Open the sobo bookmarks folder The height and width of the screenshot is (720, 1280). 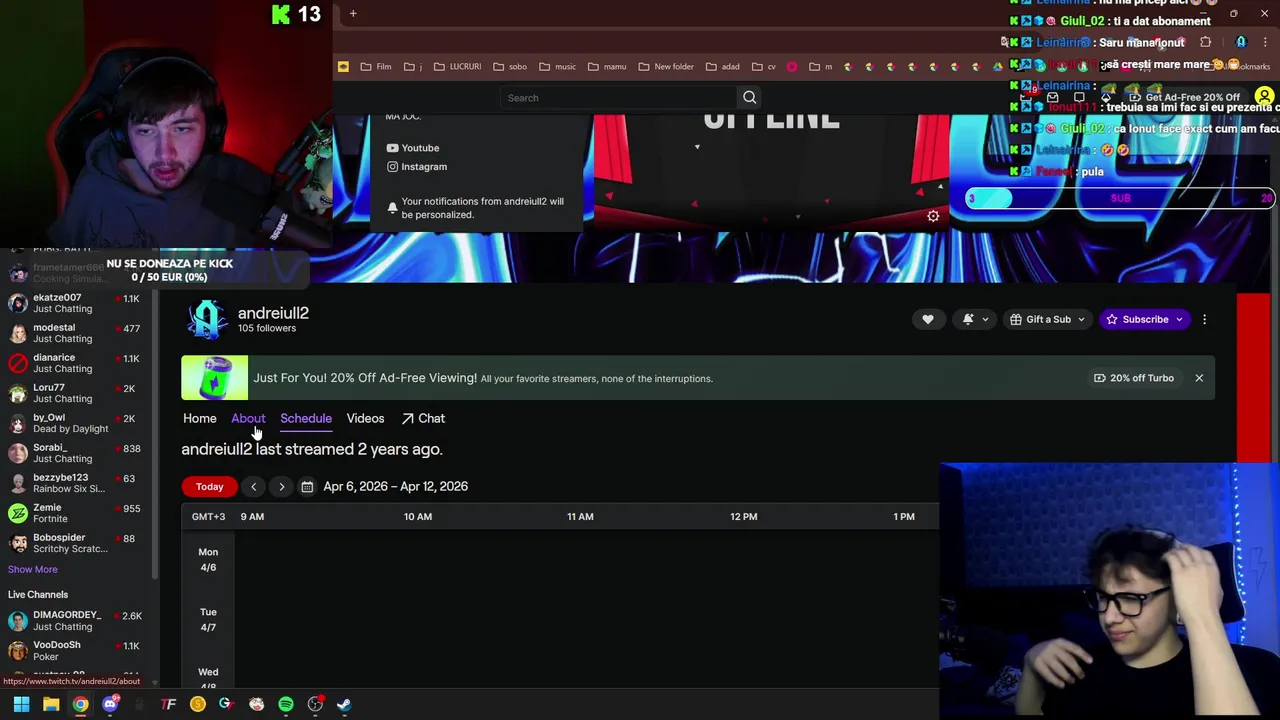[510, 66]
